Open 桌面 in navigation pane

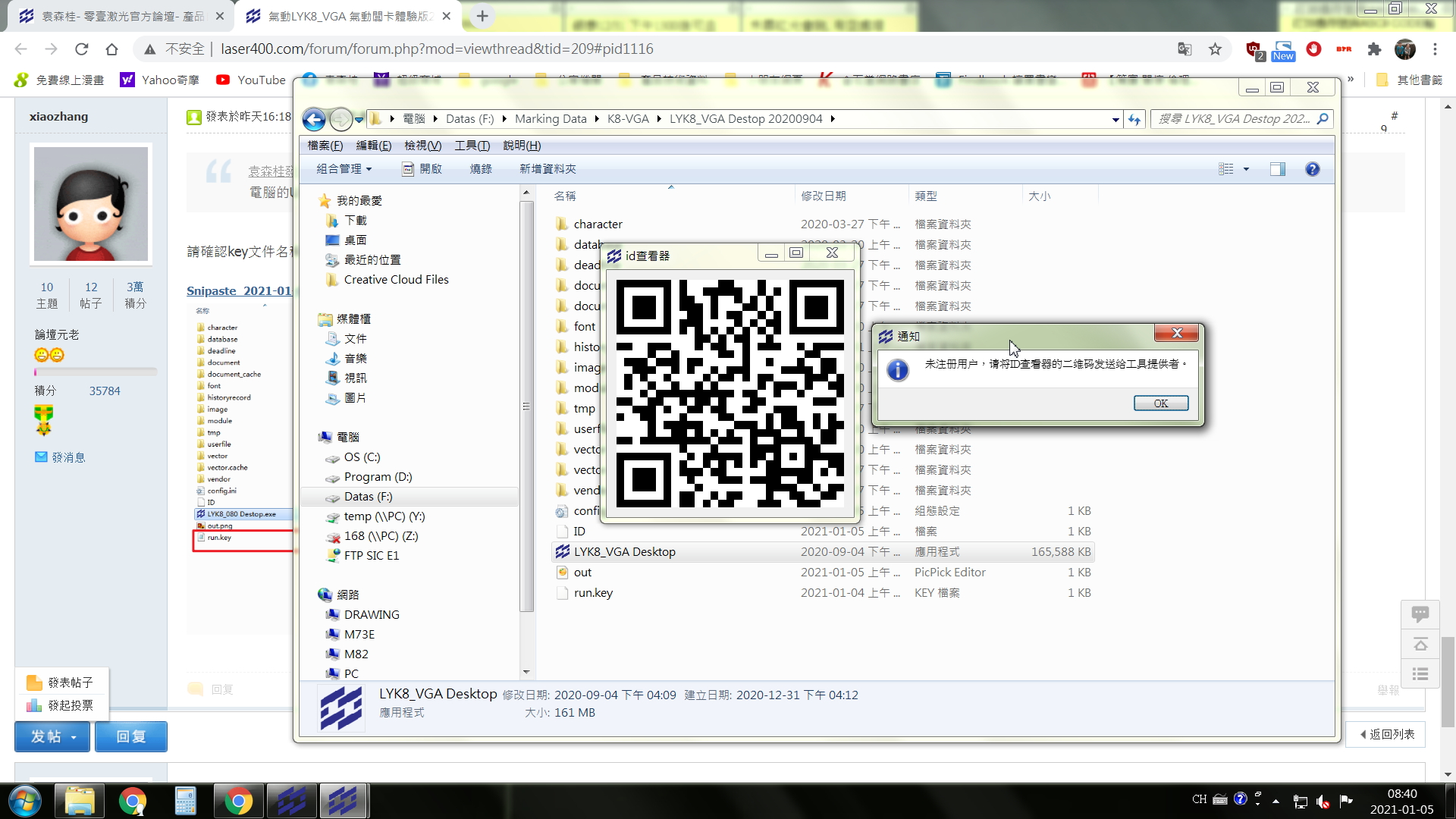click(355, 240)
